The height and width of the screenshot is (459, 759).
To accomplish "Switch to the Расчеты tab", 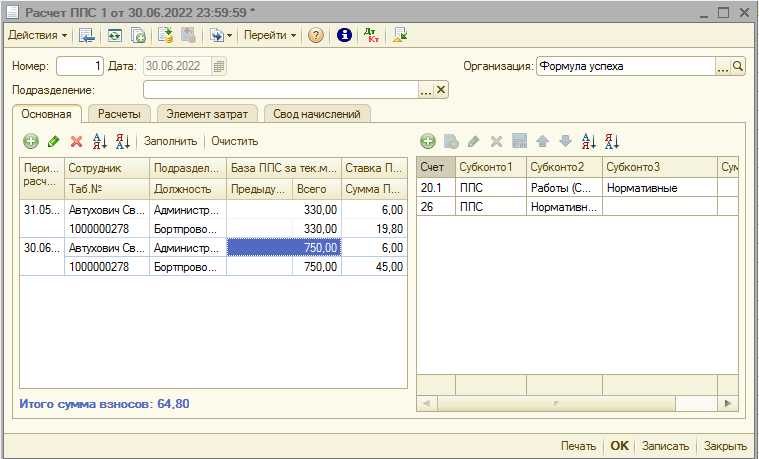I will [x=119, y=114].
